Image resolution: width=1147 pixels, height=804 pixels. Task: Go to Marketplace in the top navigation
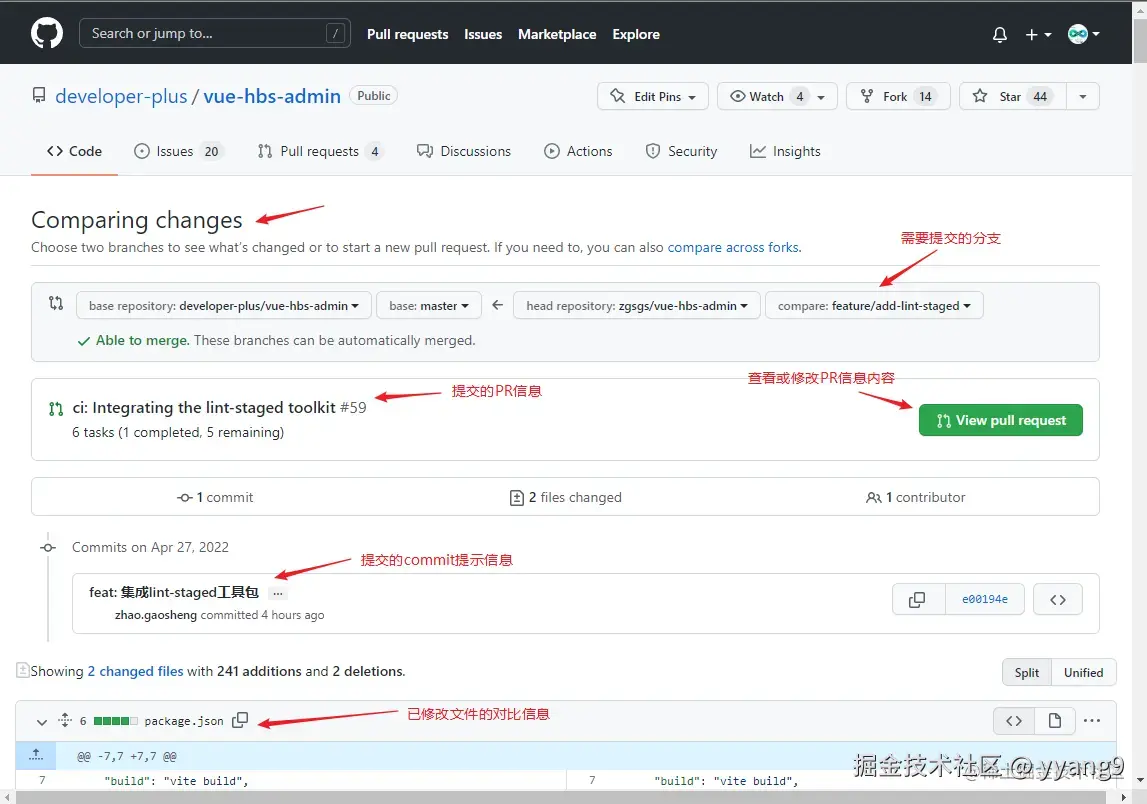pos(557,34)
